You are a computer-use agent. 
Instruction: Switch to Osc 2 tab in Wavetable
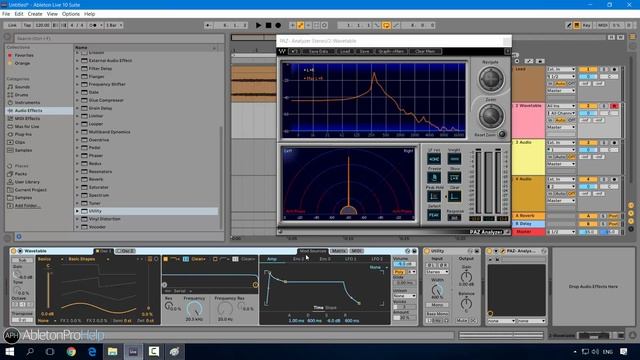click(126, 251)
